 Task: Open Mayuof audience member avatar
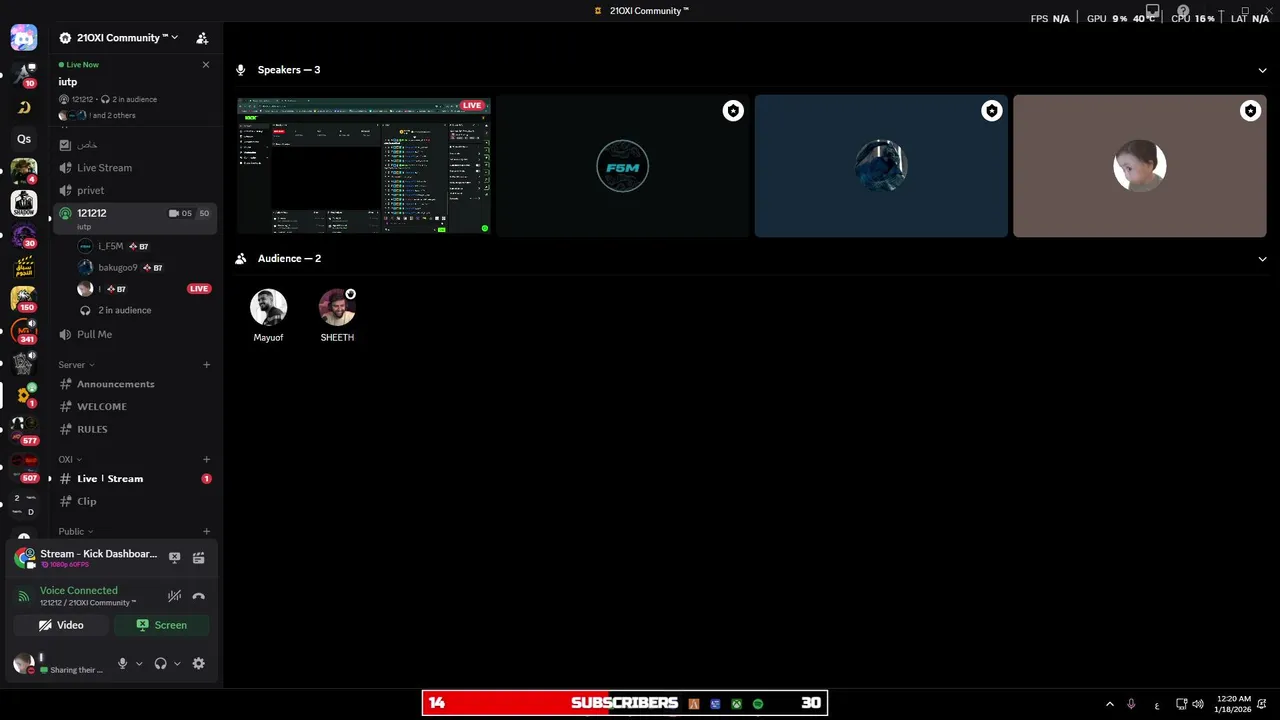pyautogui.click(x=268, y=307)
